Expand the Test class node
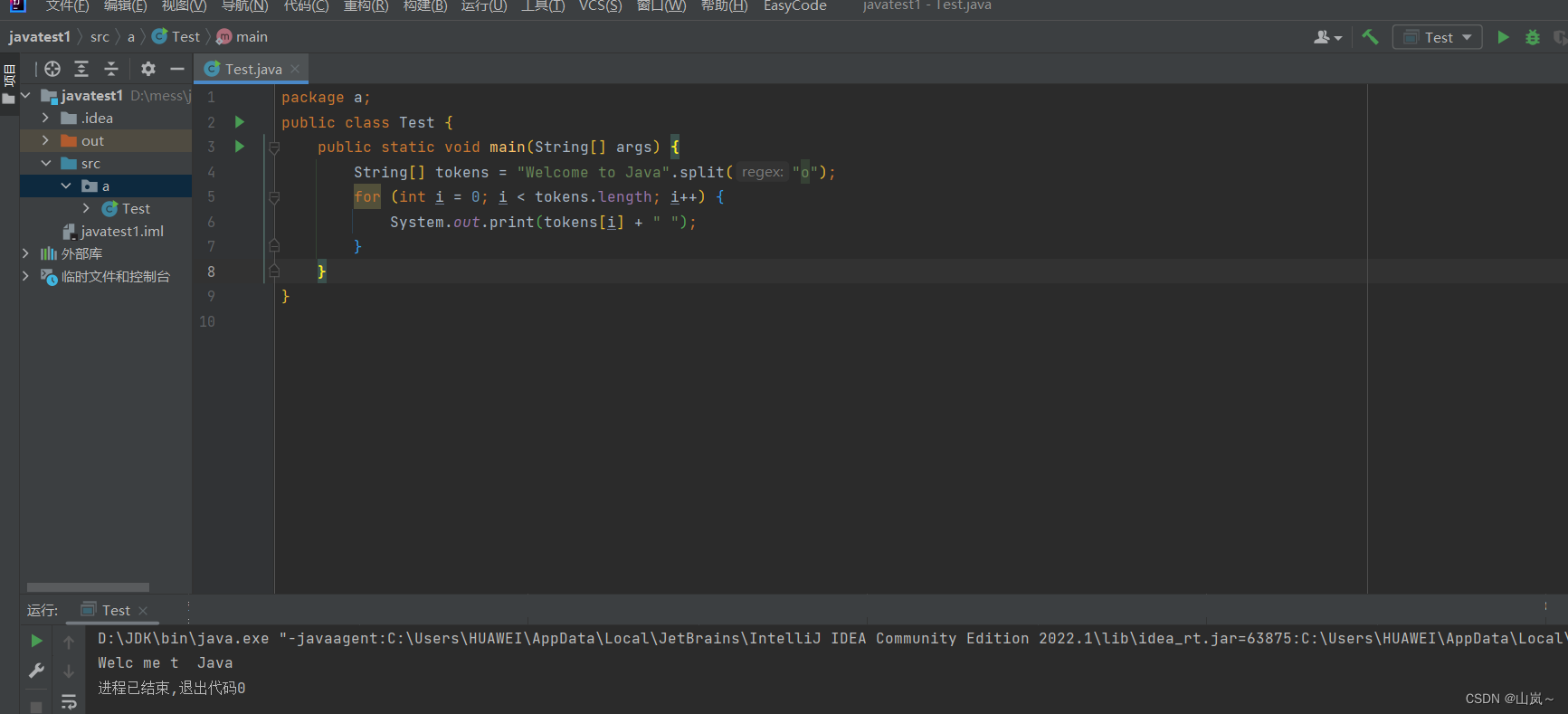The image size is (1568, 714). click(86, 208)
